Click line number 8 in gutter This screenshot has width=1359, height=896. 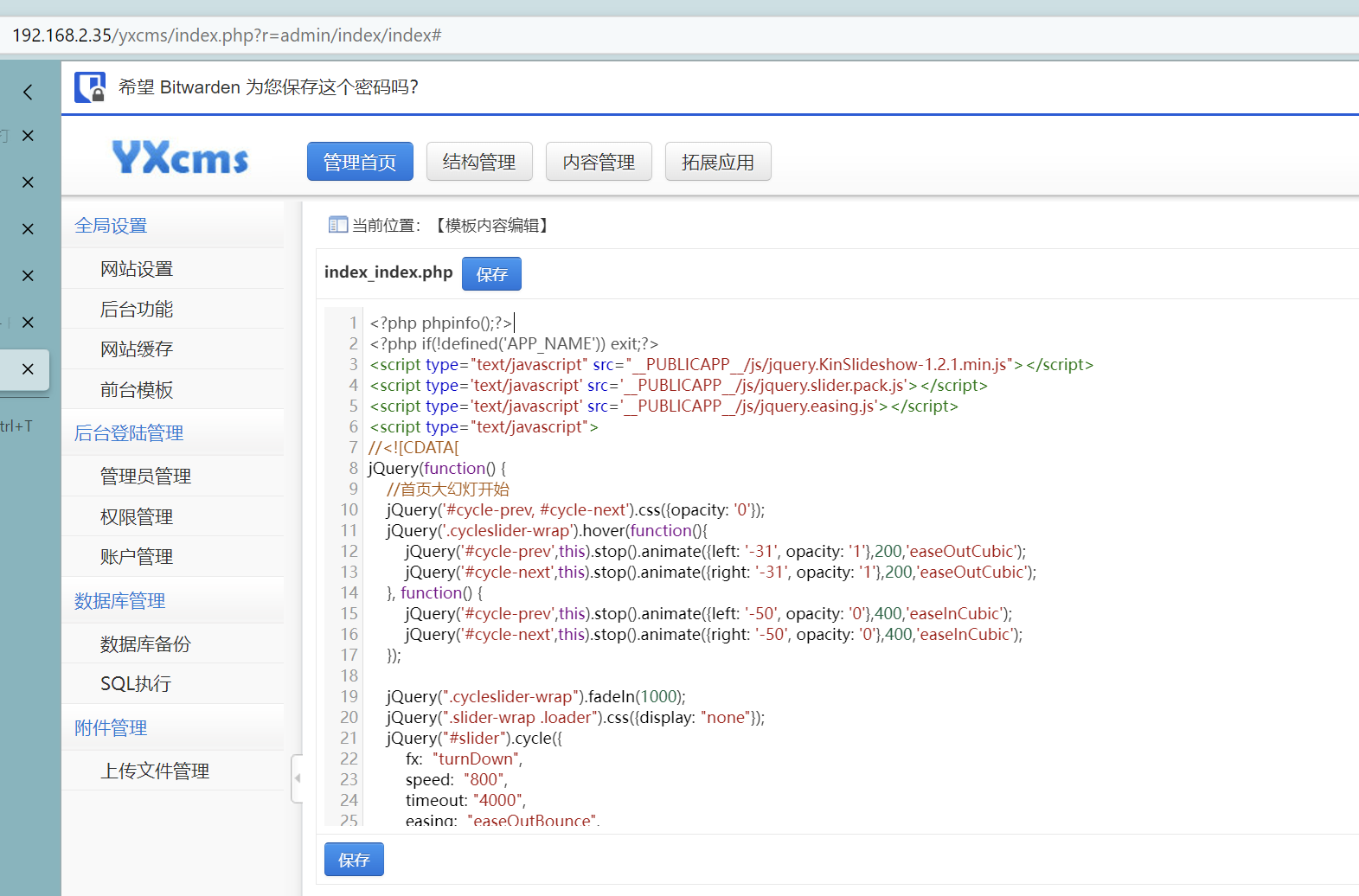353,468
